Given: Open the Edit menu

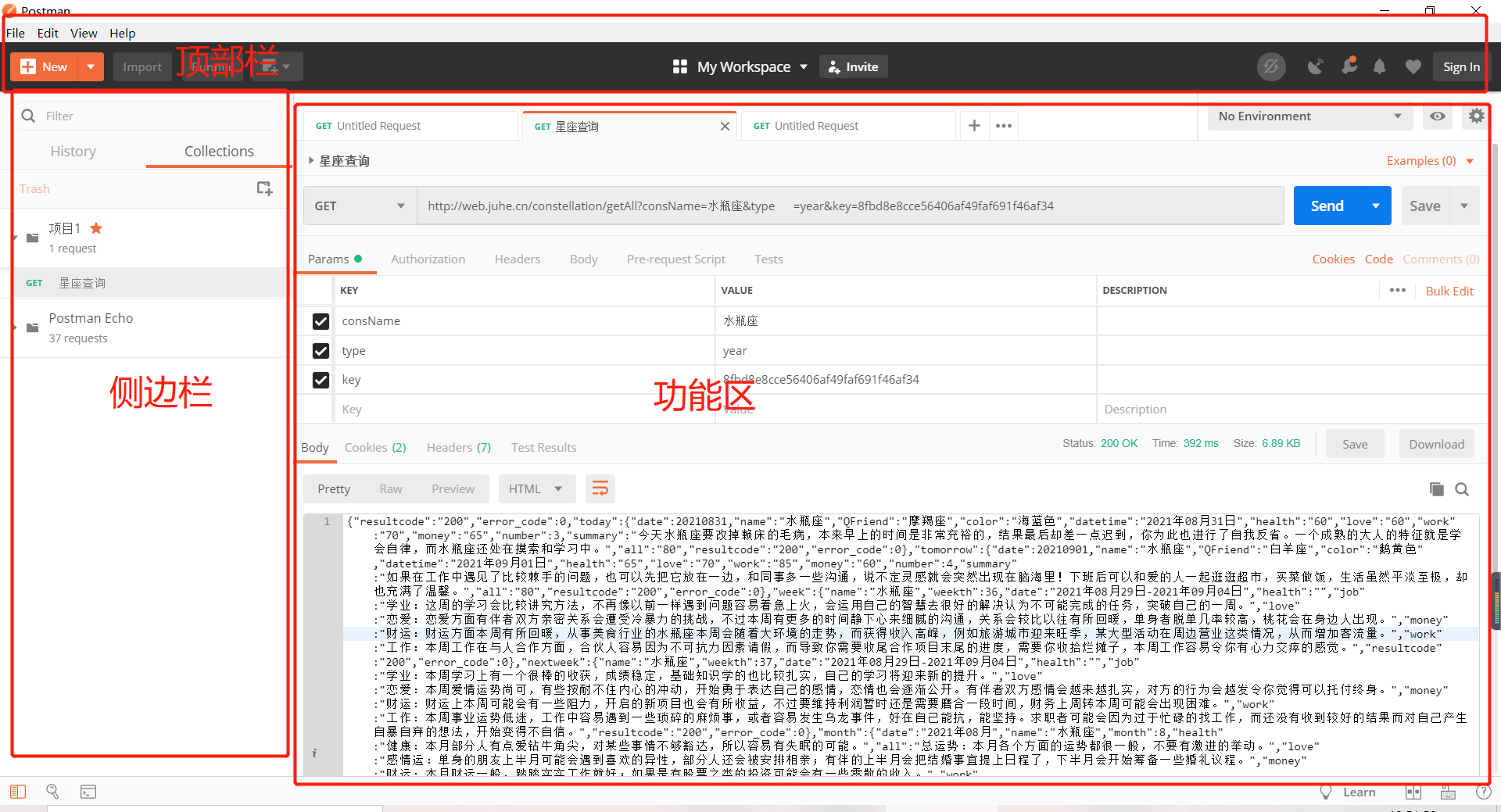Looking at the screenshot, I should (48, 33).
